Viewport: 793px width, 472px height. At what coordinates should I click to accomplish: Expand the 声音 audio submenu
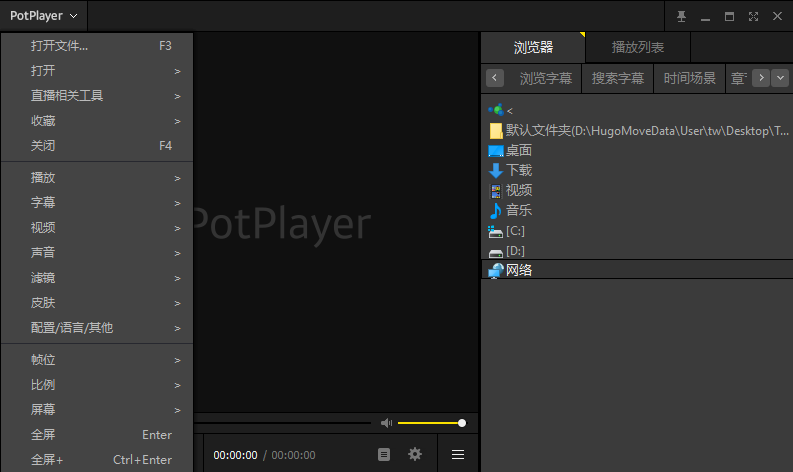tap(97, 252)
